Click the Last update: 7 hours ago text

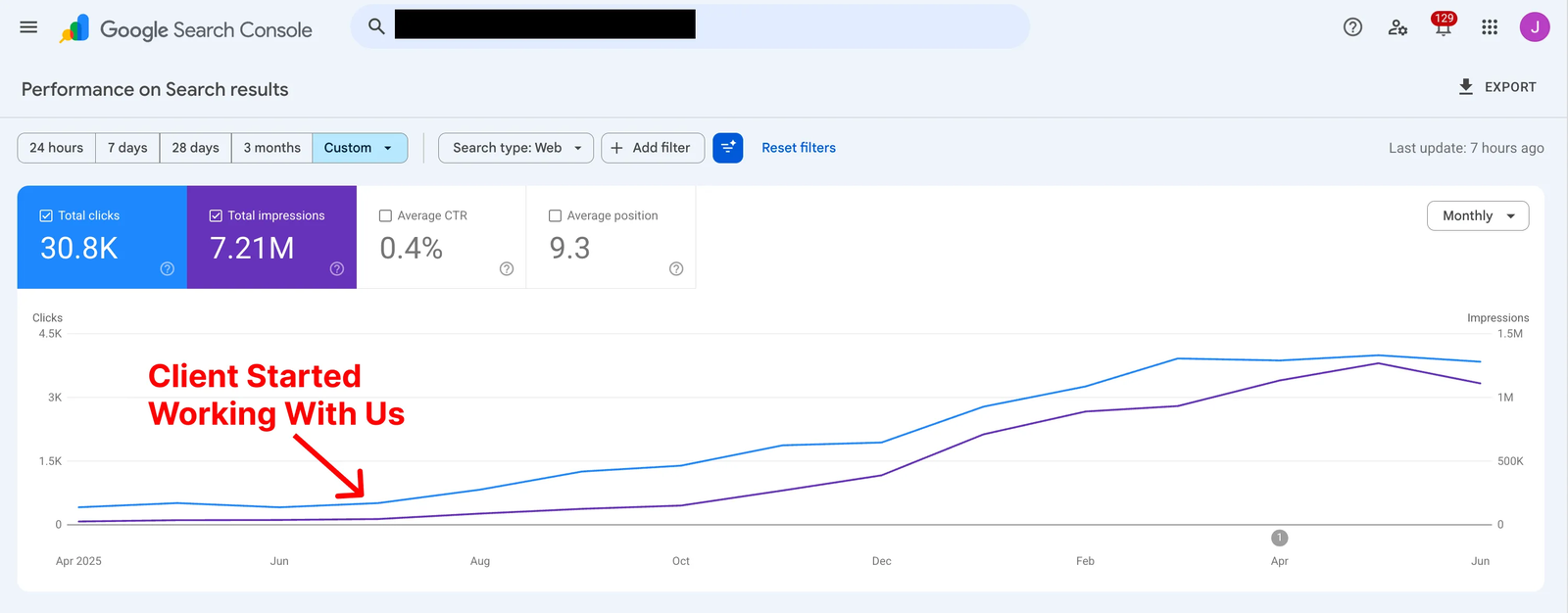(x=1466, y=148)
